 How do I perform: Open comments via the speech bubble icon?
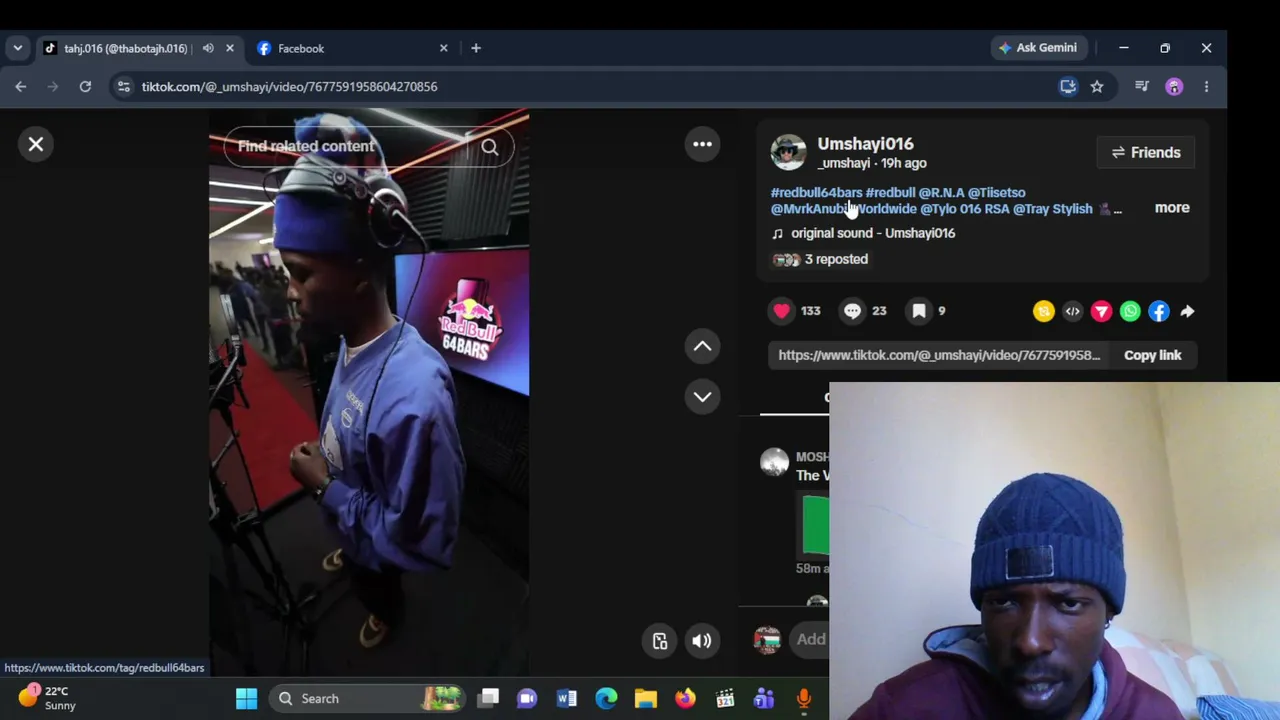pyautogui.click(x=852, y=311)
